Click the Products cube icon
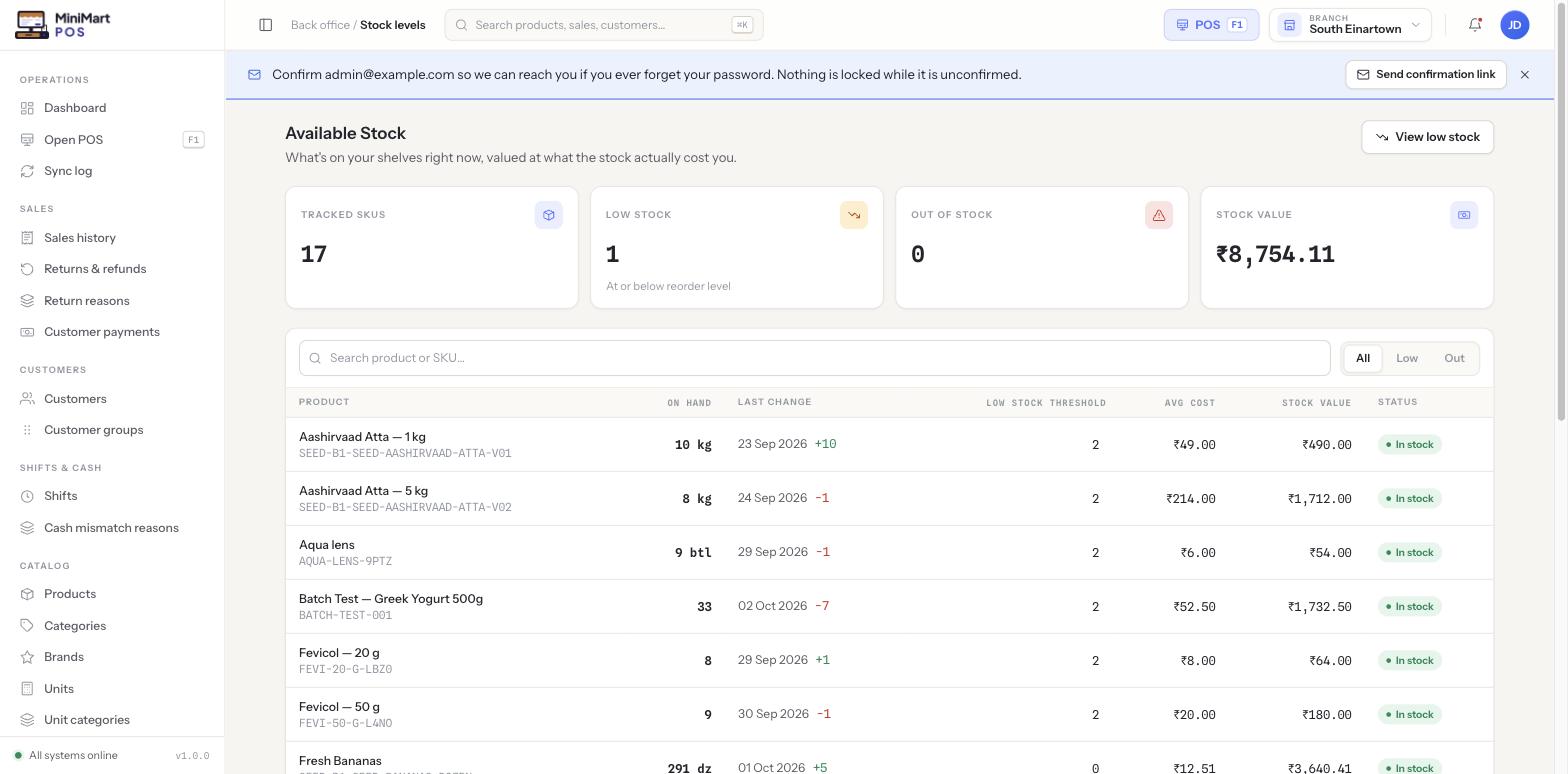This screenshot has width=1568, height=774. tap(27, 594)
